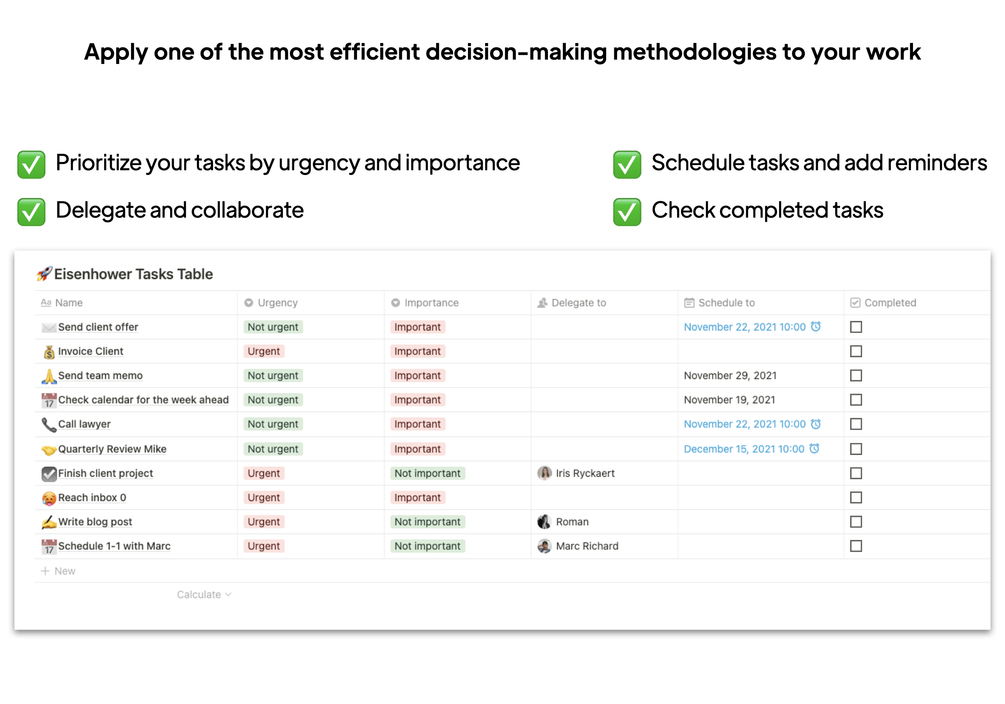Click the rocket icon beside Eisenhower Tasks Table
The height and width of the screenshot is (704, 1005).
44,274
